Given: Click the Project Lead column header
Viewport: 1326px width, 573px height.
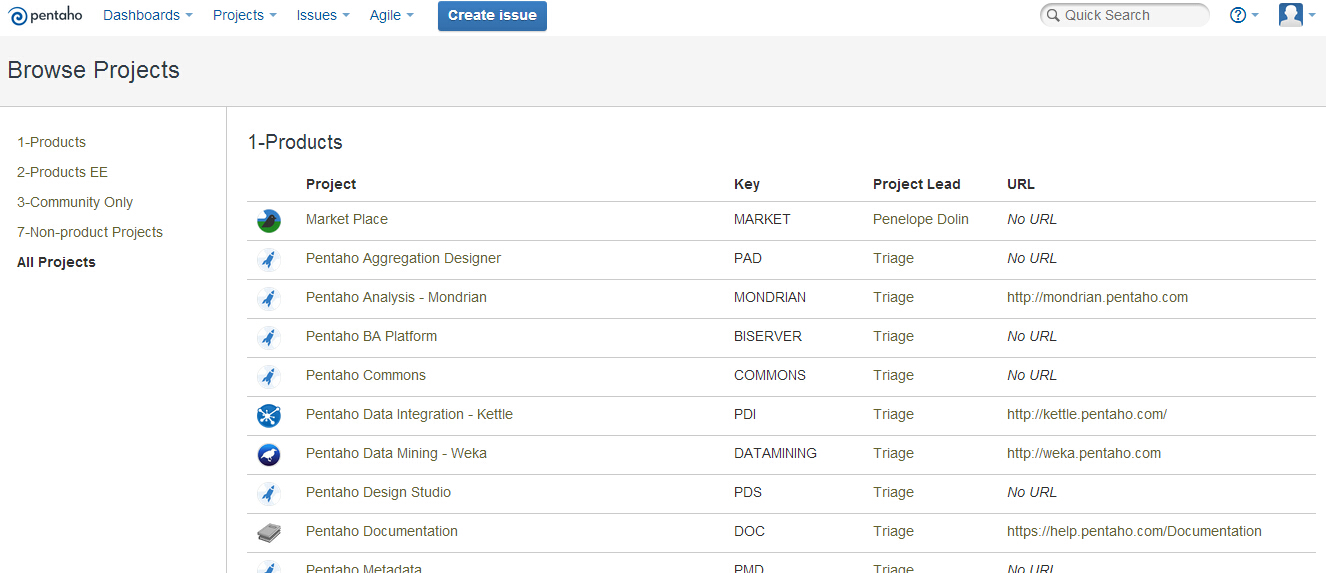Looking at the screenshot, I should pos(916,184).
